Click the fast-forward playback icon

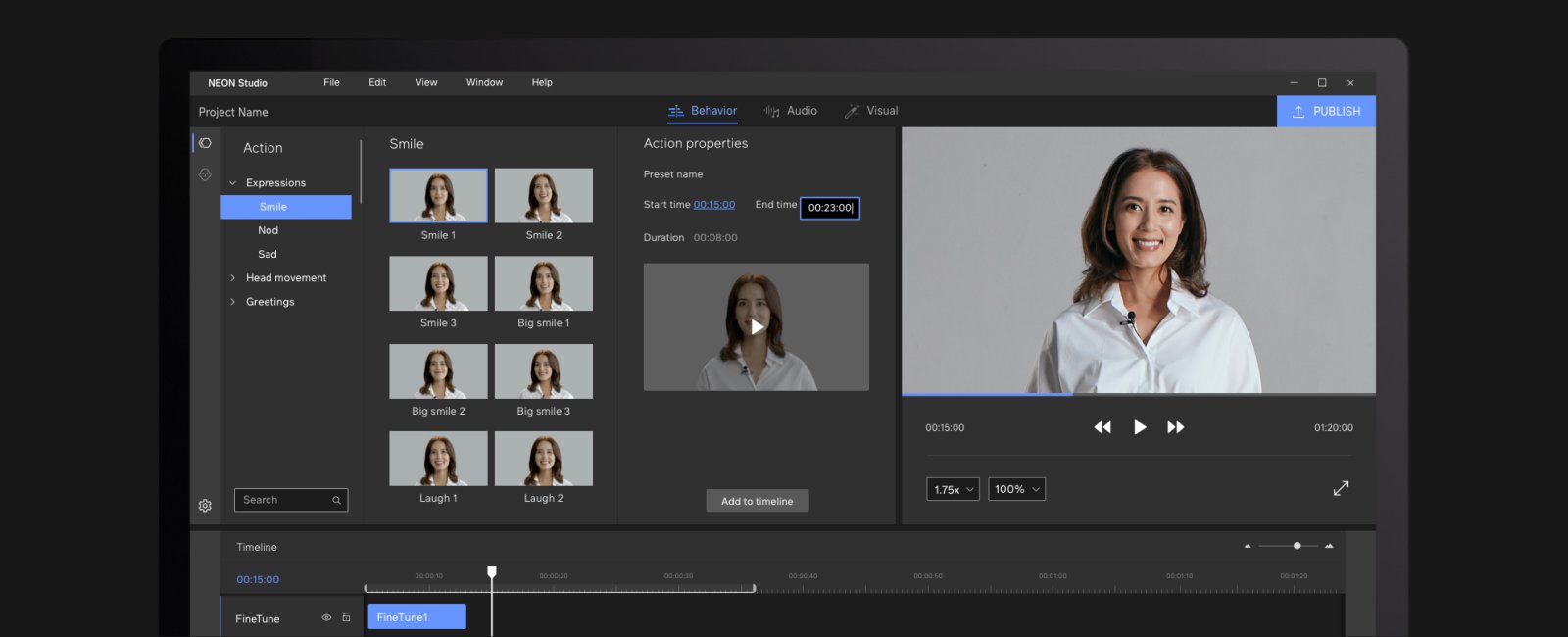[x=1176, y=427]
